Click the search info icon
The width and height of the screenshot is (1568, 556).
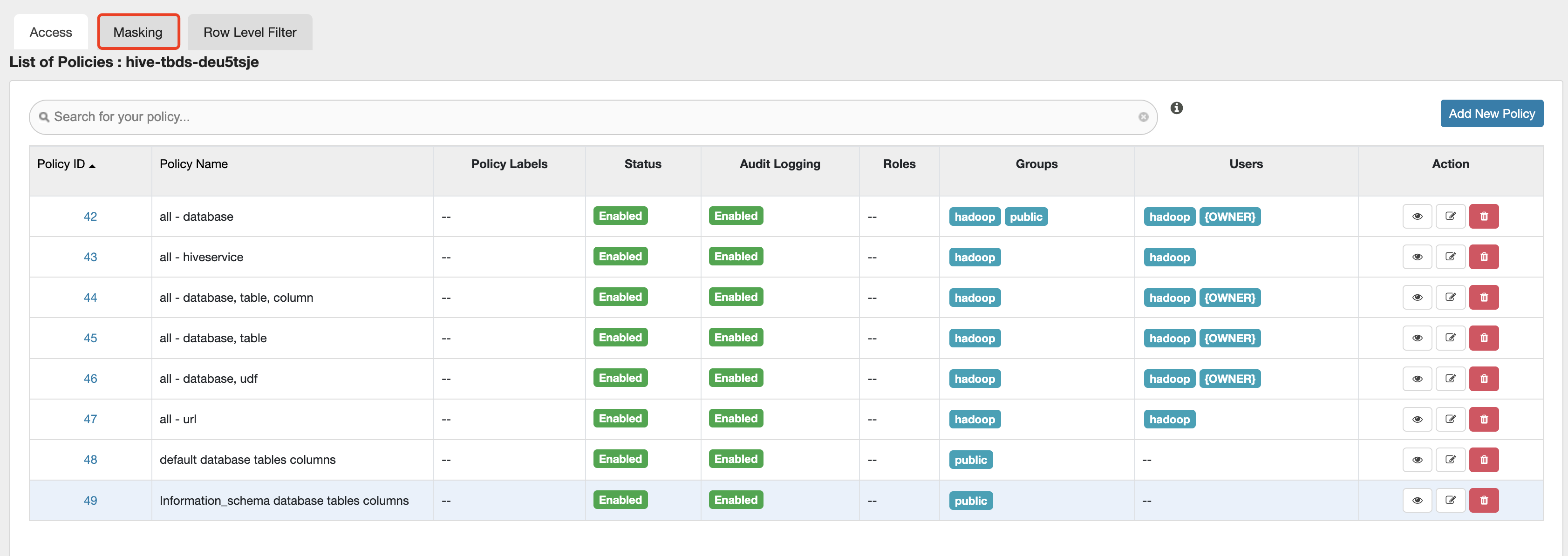pos(1176,108)
